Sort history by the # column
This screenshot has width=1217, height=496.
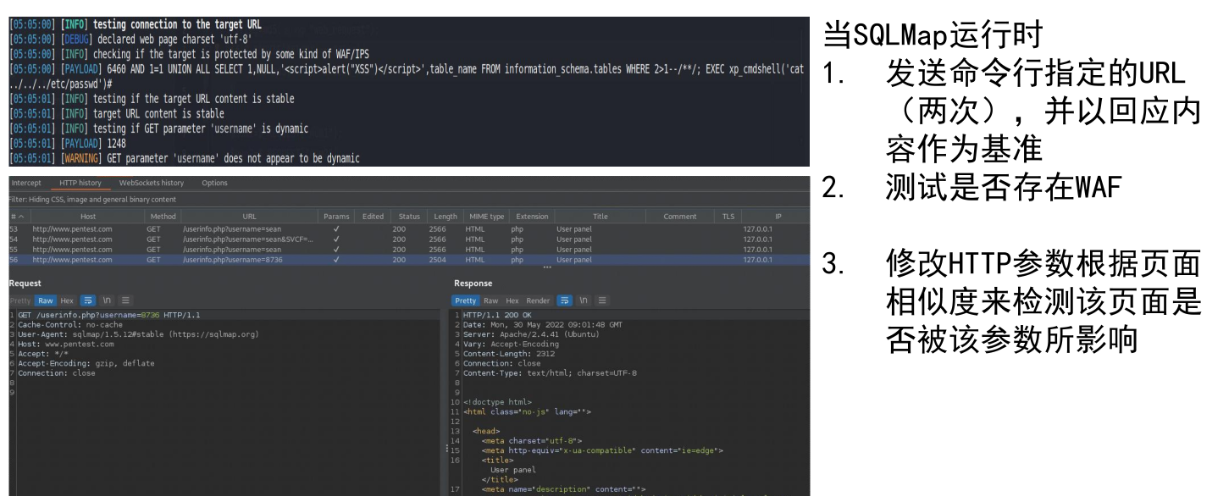12,217
